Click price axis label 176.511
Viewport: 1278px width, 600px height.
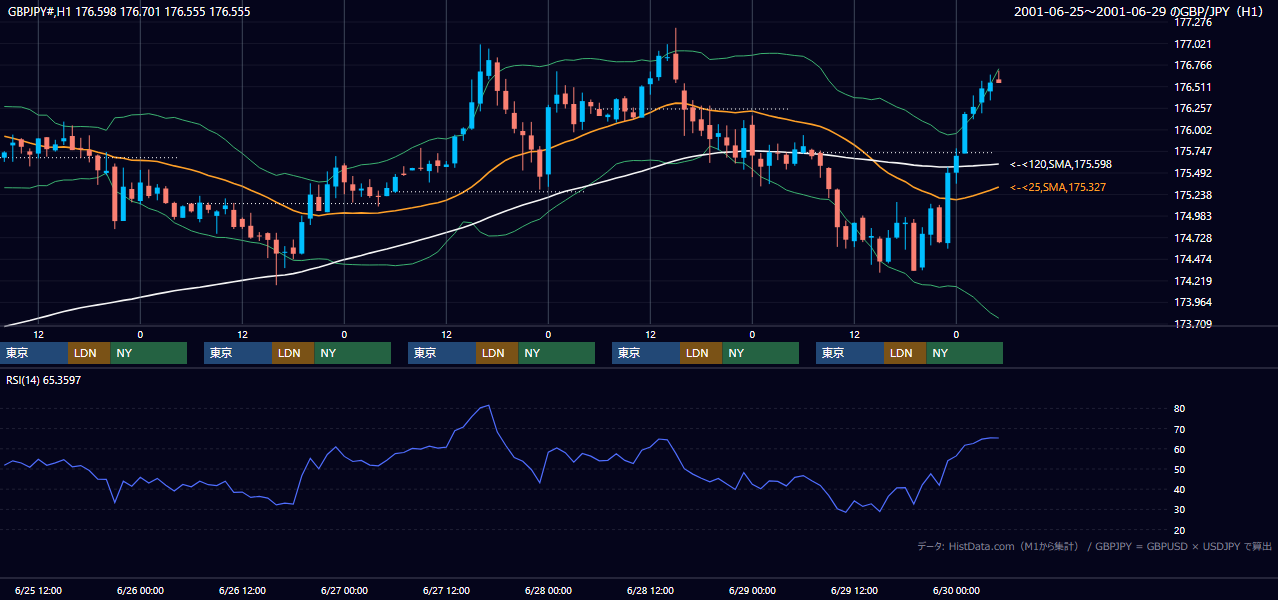click(1194, 87)
